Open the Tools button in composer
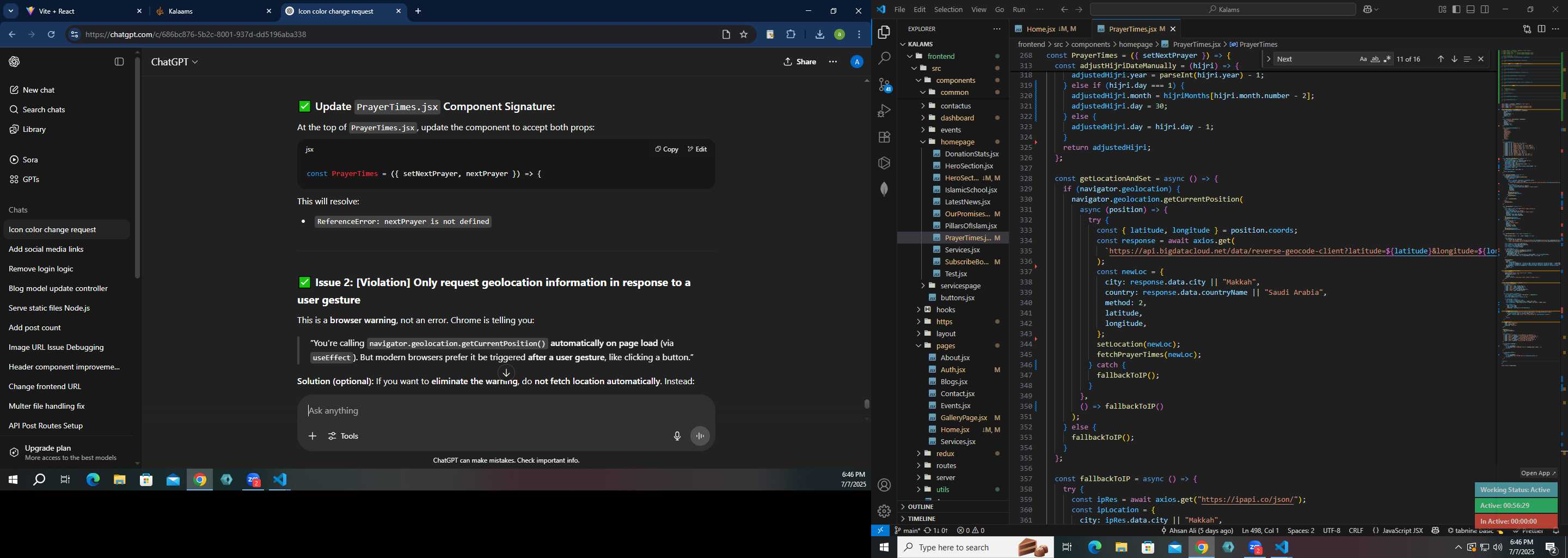Viewport: 1568px width, 558px height. (x=344, y=435)
